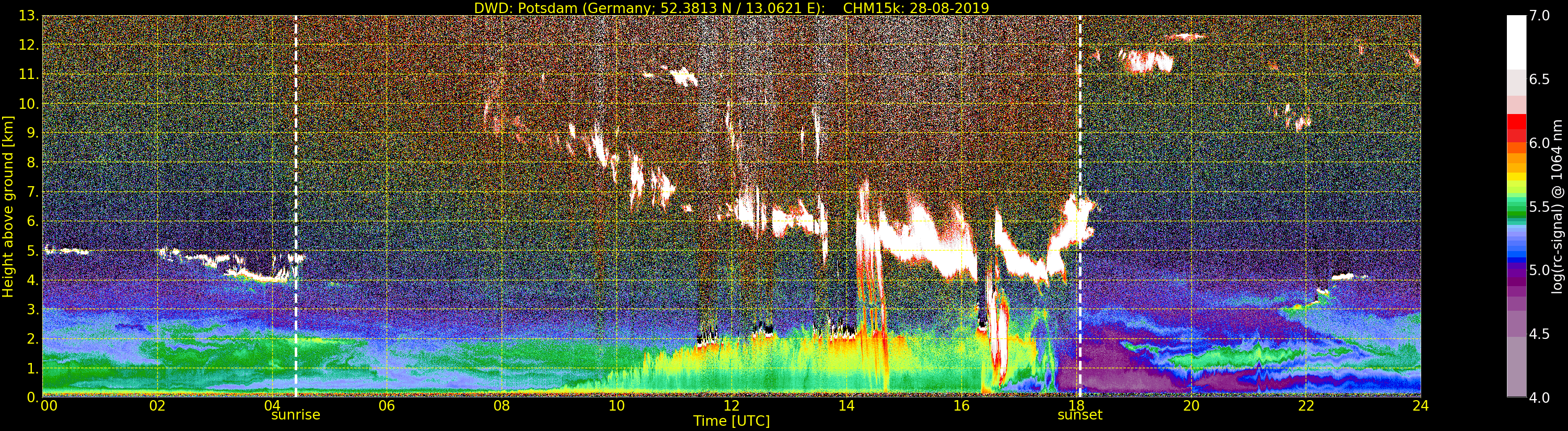Pick the white band atop the colorbar
Viewport: 1568px width, 431px height.
click(x=1516, y=43)
